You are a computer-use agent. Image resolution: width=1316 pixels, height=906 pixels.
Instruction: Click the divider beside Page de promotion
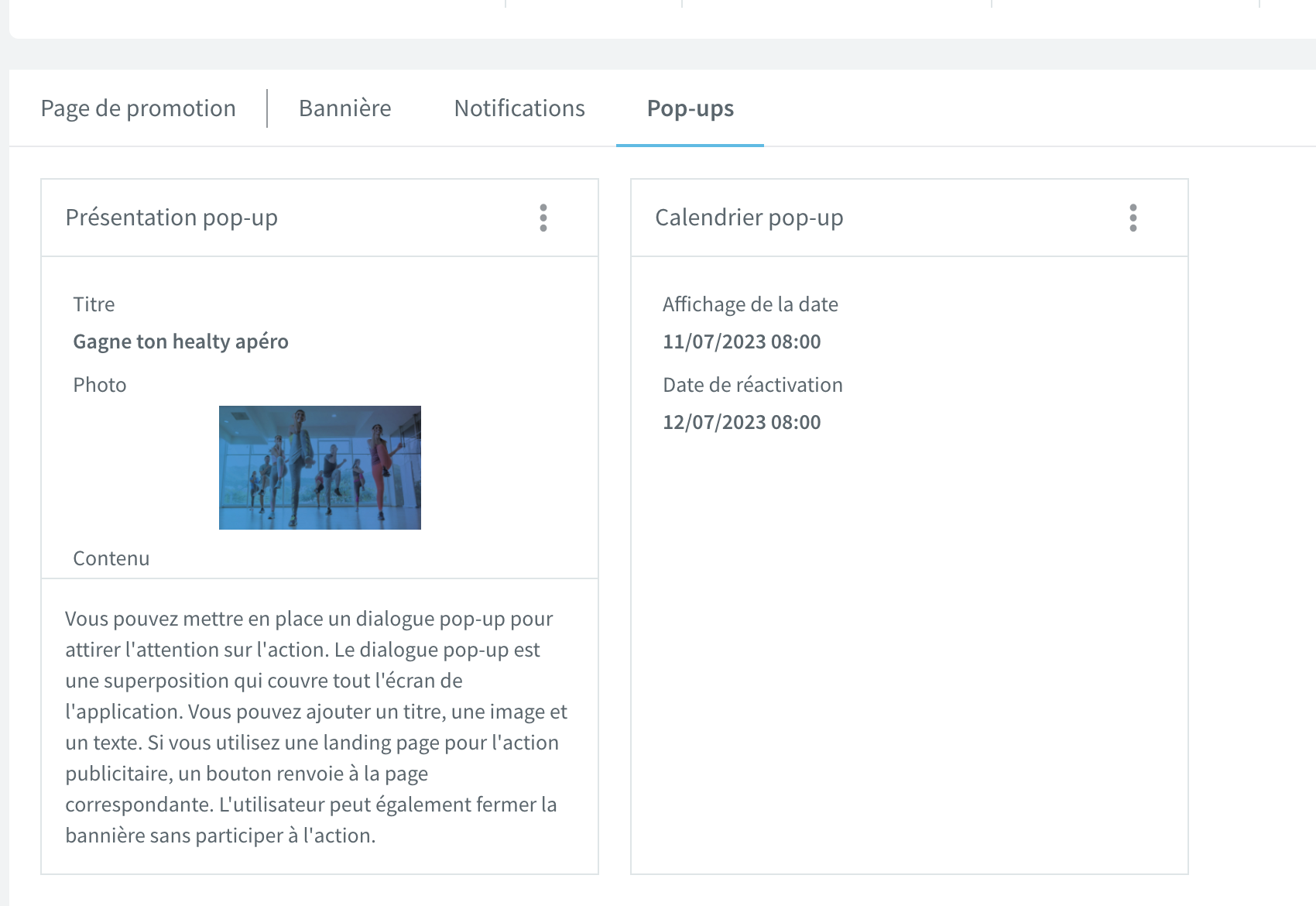[267, 108]
